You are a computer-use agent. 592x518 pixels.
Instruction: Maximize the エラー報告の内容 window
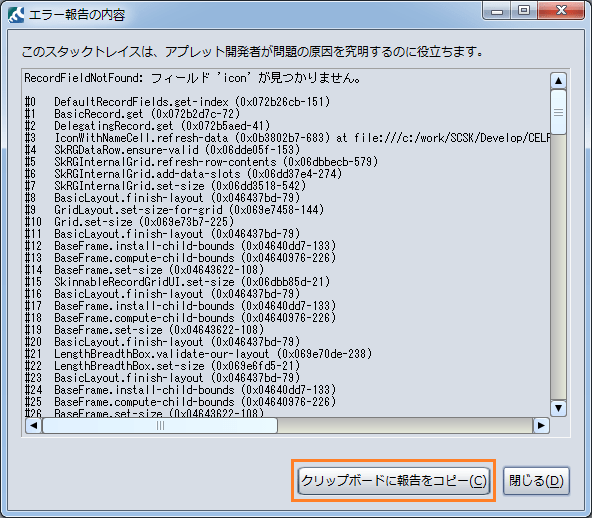click(524, 11)
